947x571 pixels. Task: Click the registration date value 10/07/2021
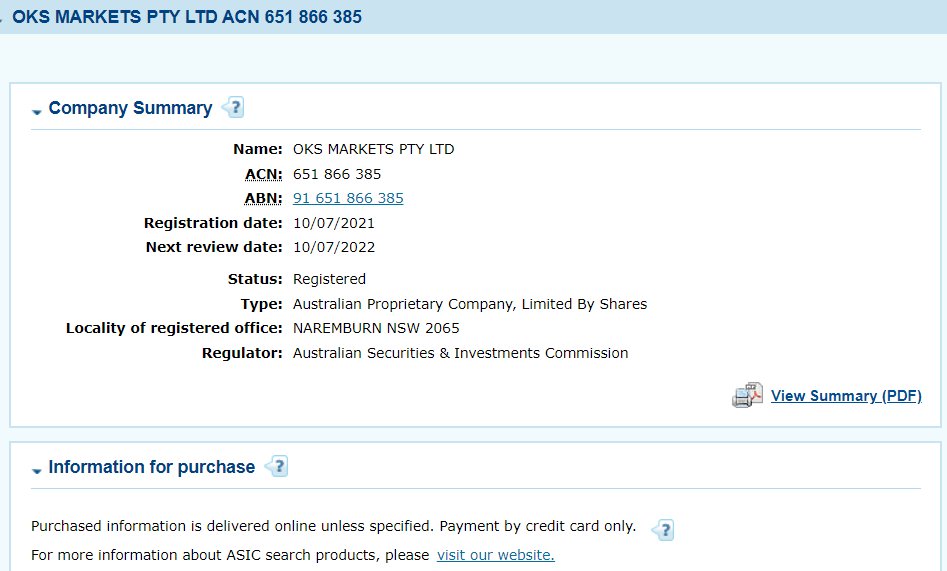(x=334, y=222)
